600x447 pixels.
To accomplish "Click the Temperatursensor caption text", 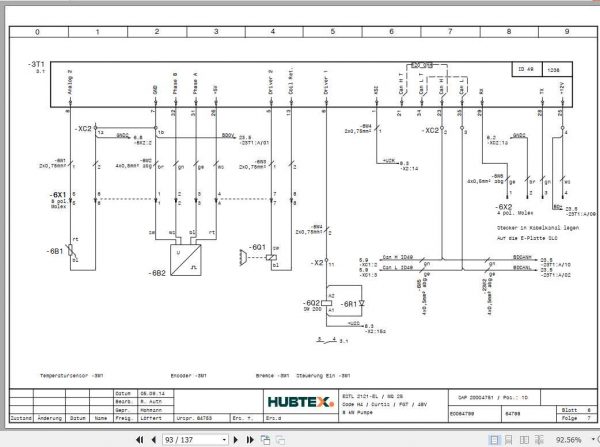I will click(72, 375).
